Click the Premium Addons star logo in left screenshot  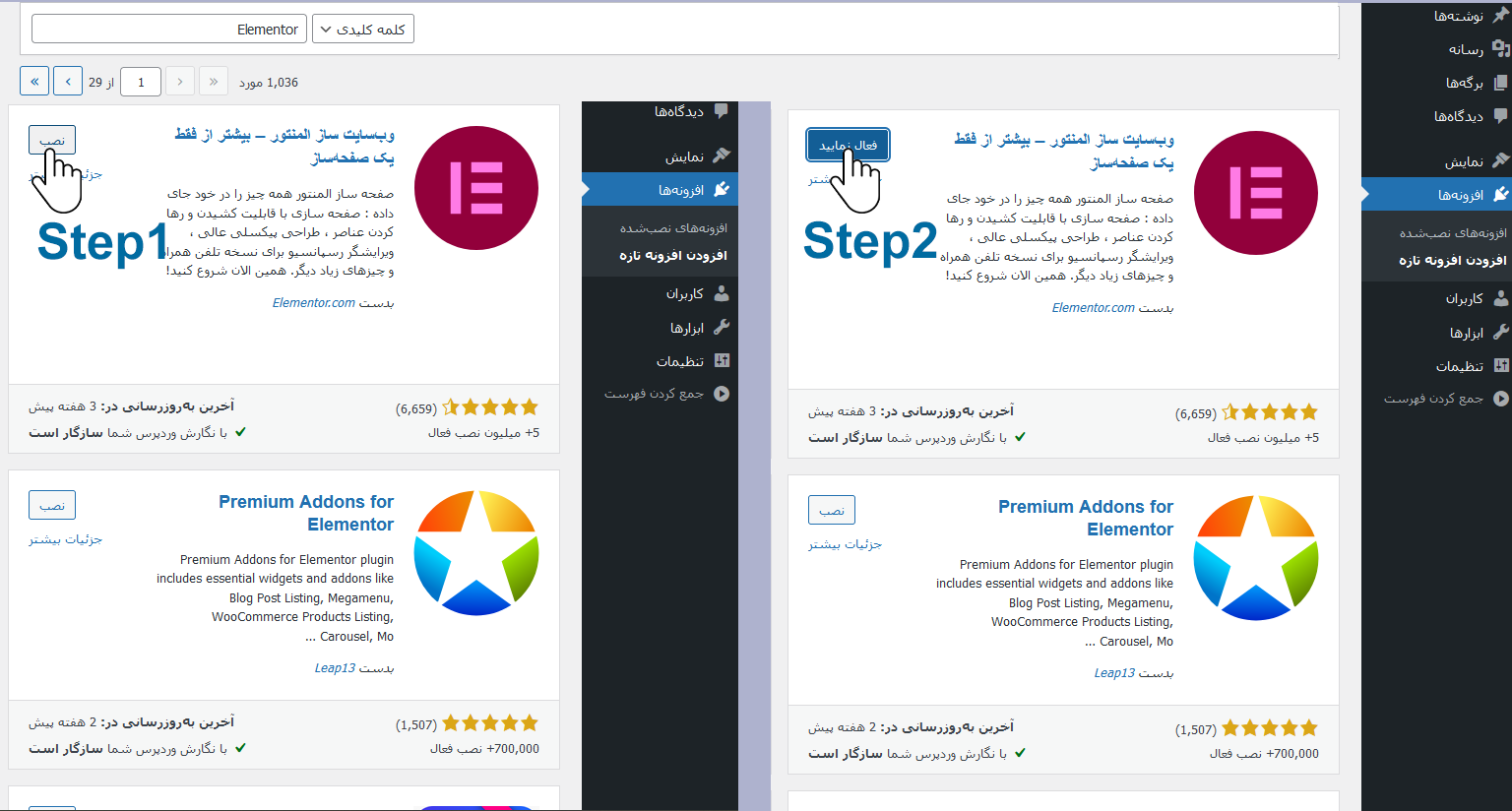pyautogui.click(x=476, y=554)
